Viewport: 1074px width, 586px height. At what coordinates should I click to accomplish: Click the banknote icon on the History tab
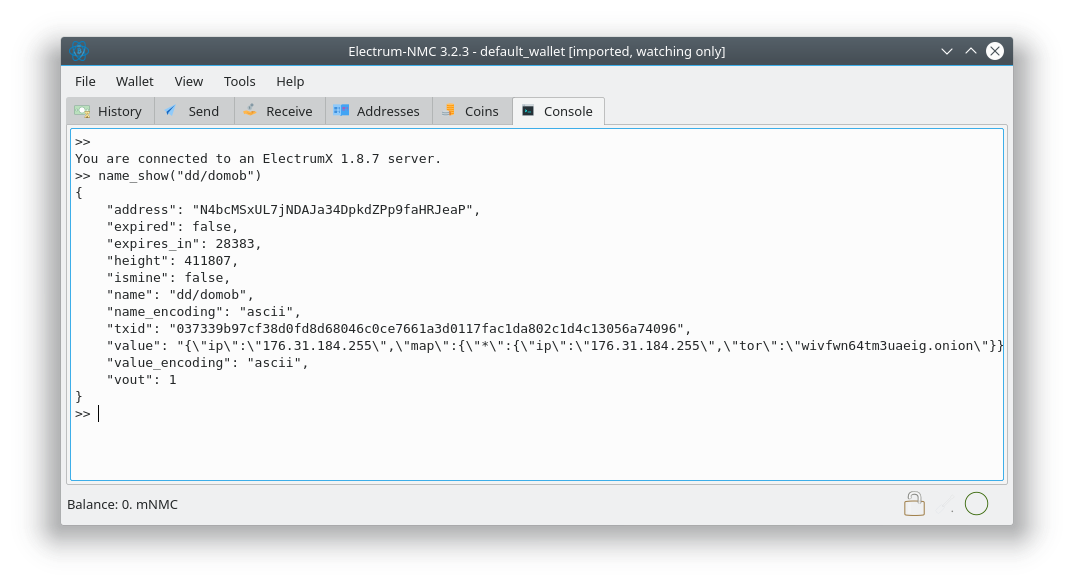click(x=85, y=110)
